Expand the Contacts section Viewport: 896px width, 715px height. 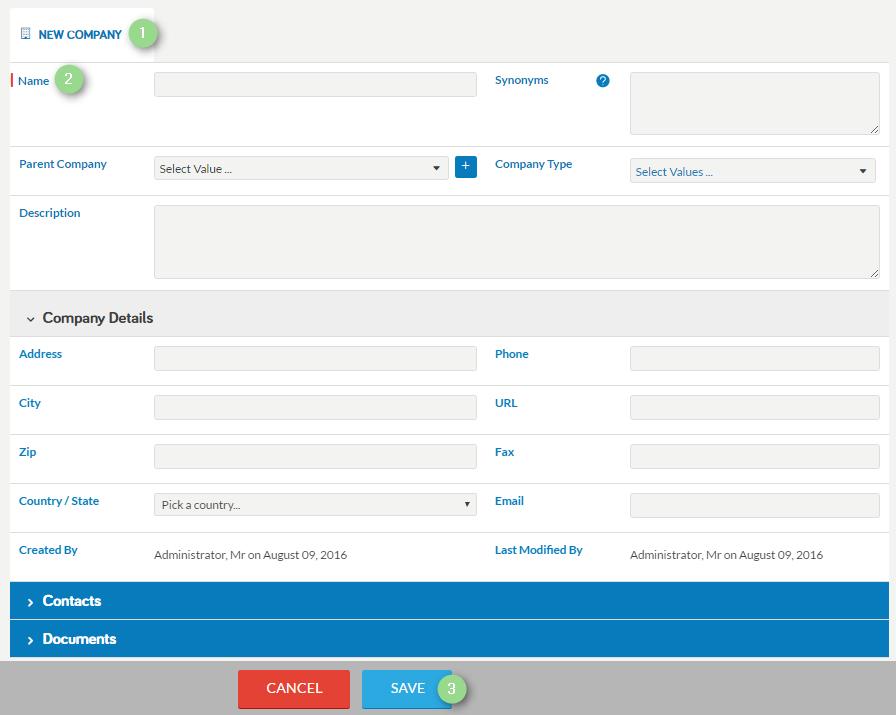click(449, 601)
